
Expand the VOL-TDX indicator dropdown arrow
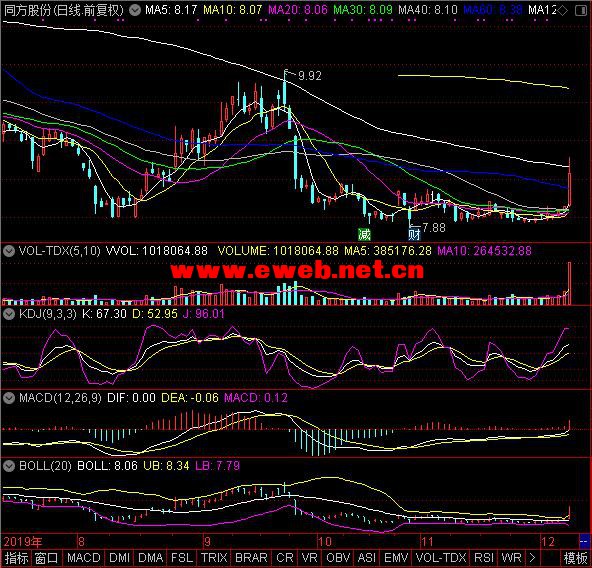(9, 251)
